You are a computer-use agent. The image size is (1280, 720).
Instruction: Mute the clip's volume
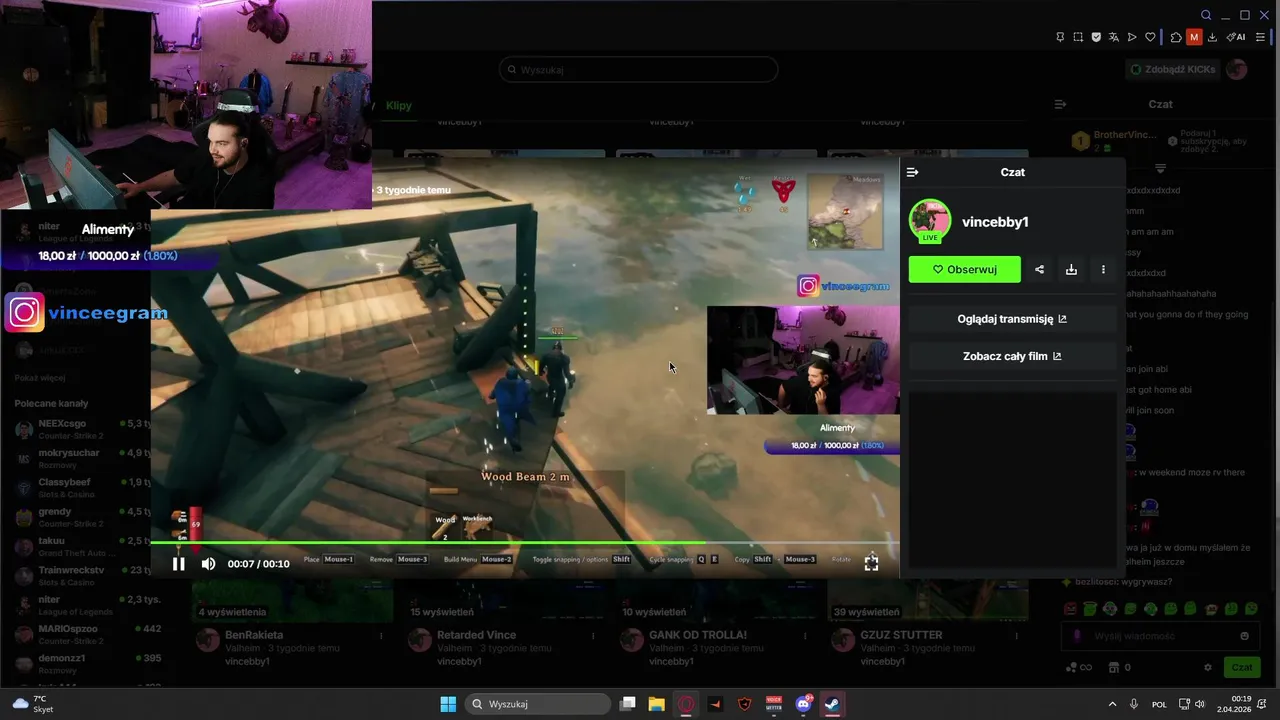(x=208, y=564)
